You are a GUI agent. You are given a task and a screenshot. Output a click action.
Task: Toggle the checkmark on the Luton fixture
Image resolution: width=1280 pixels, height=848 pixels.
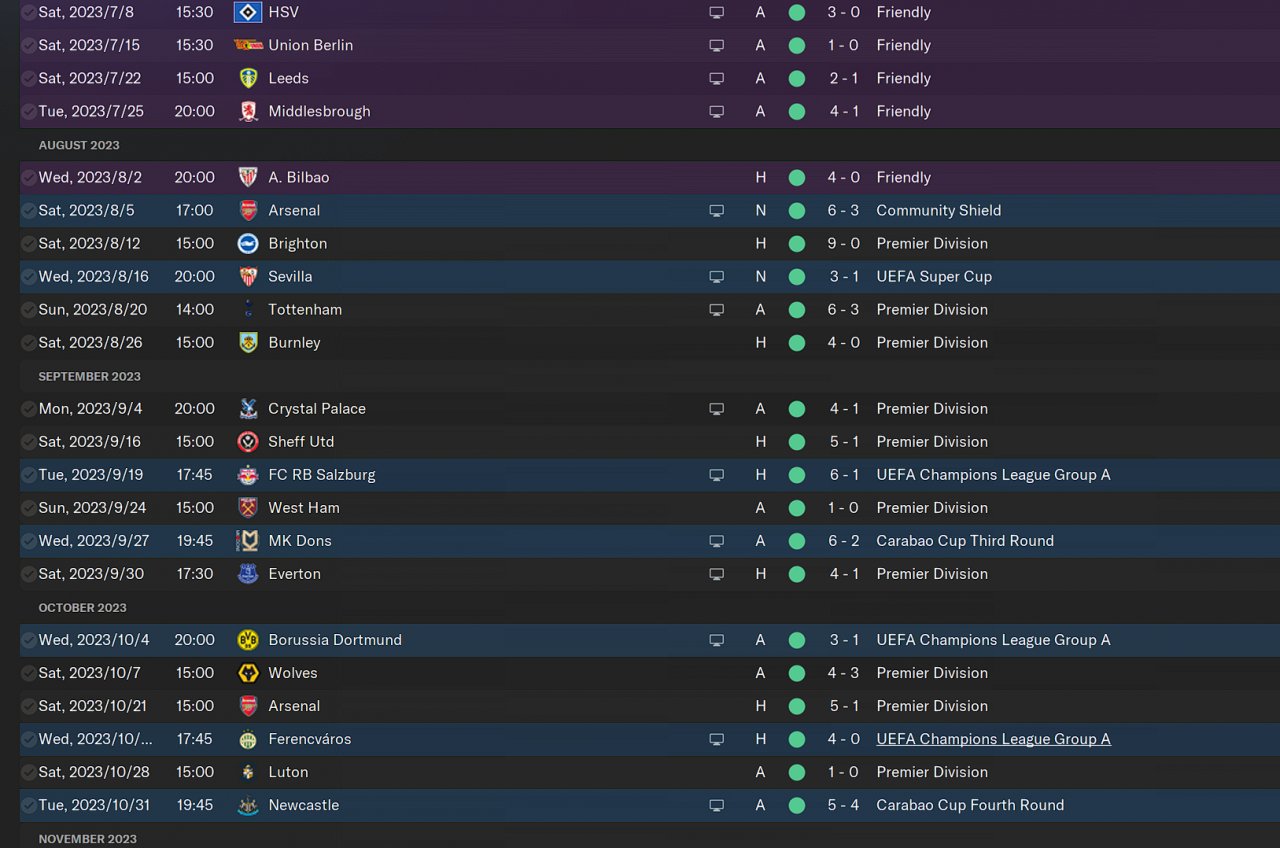tap(29, 772)
